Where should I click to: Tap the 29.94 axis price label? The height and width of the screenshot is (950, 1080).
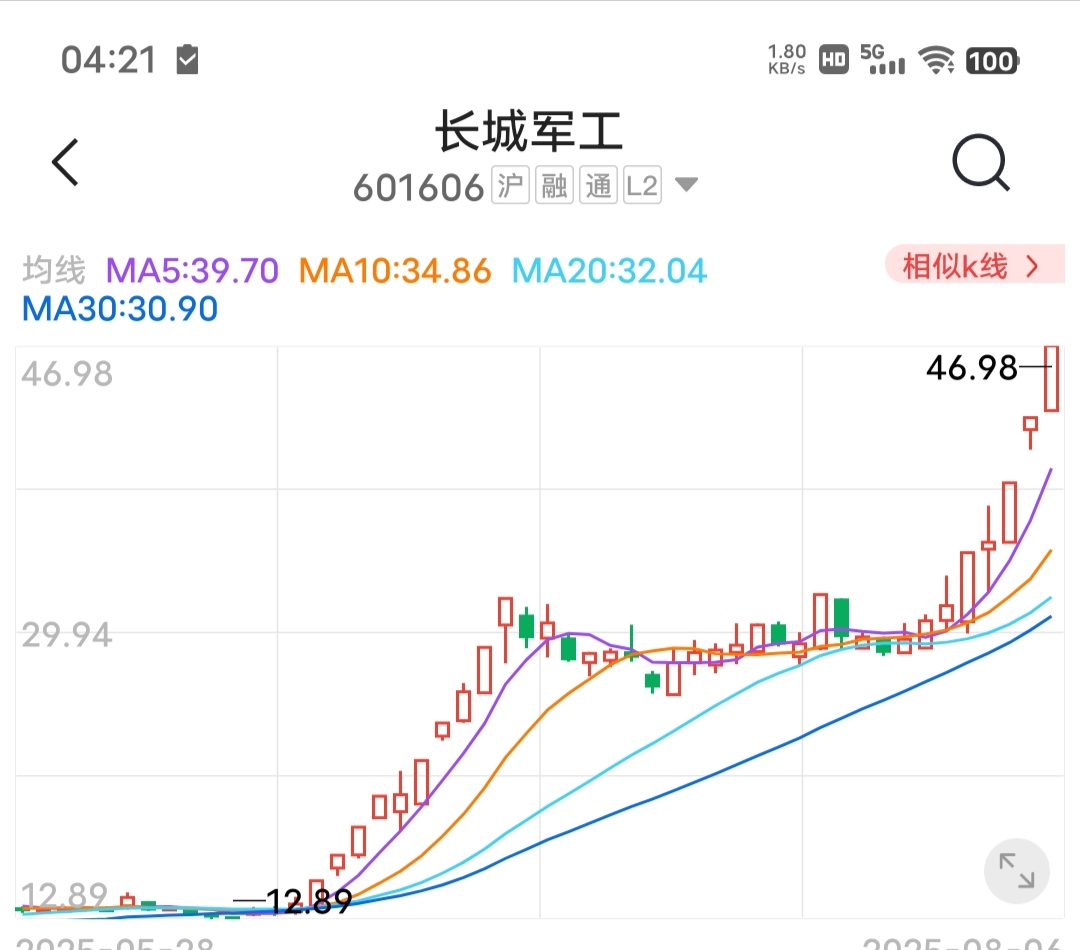67,634
